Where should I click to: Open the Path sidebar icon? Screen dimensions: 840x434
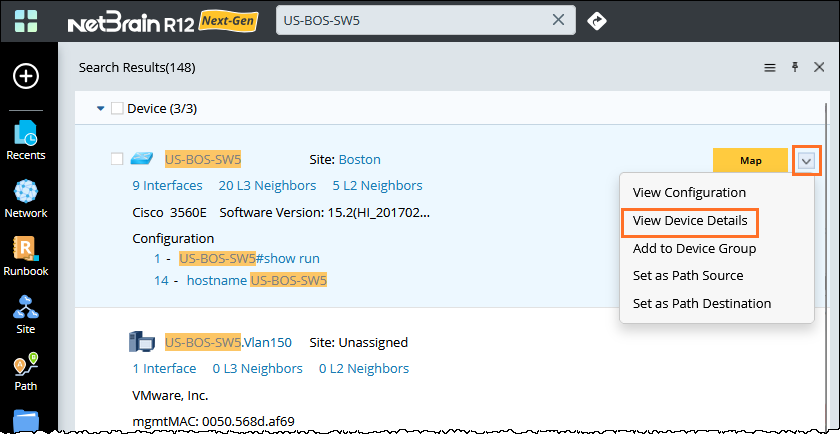pos(26,372)
